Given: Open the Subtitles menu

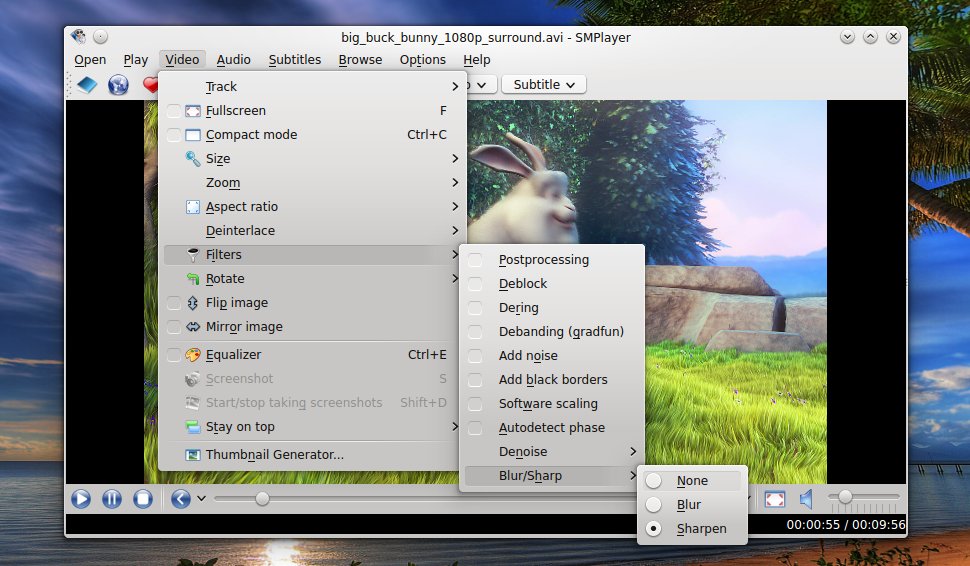Looking at the screenshot, I should [x=294, y=60].
